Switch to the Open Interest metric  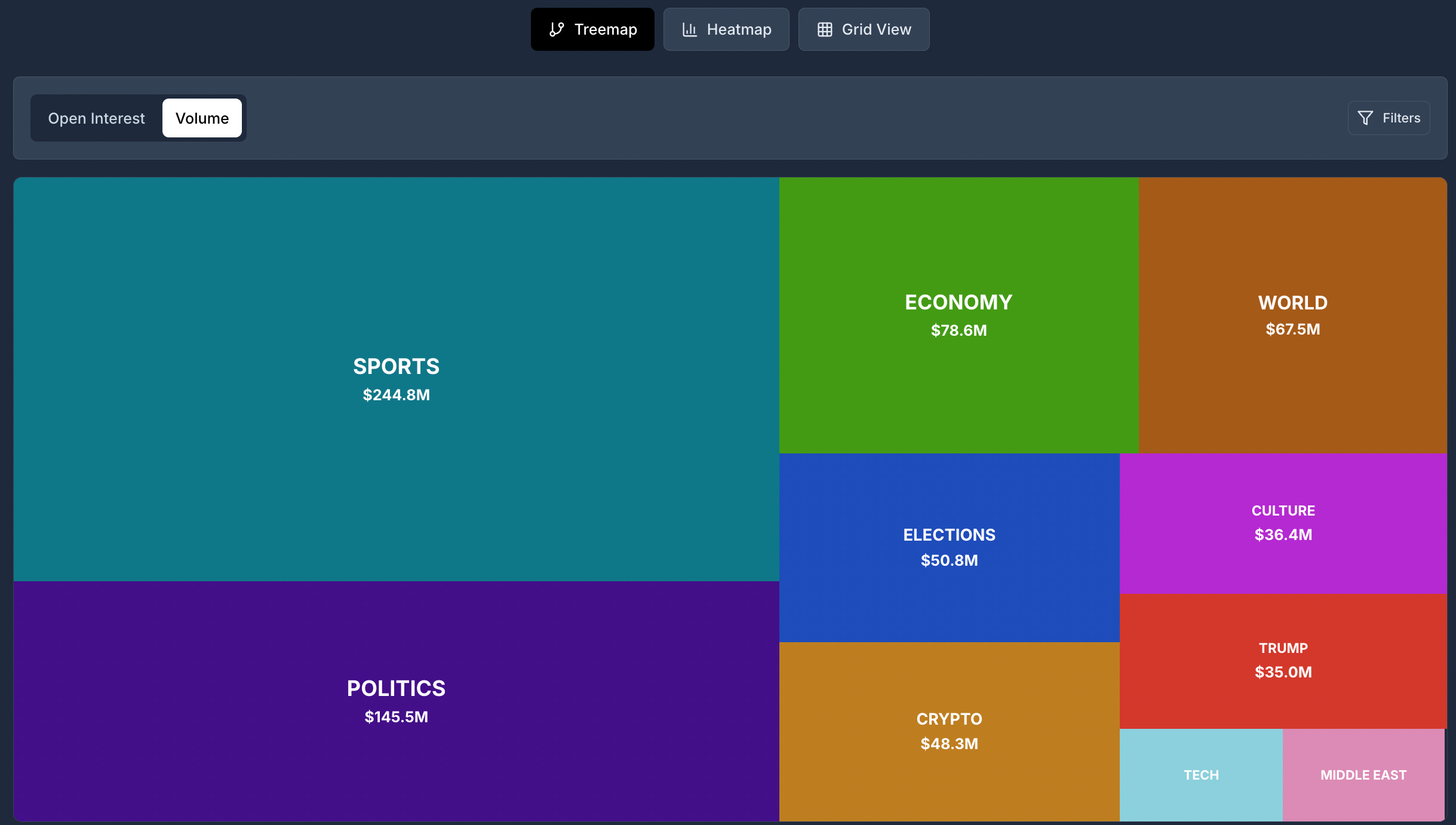pyautogui.click(x=96, y=118)
